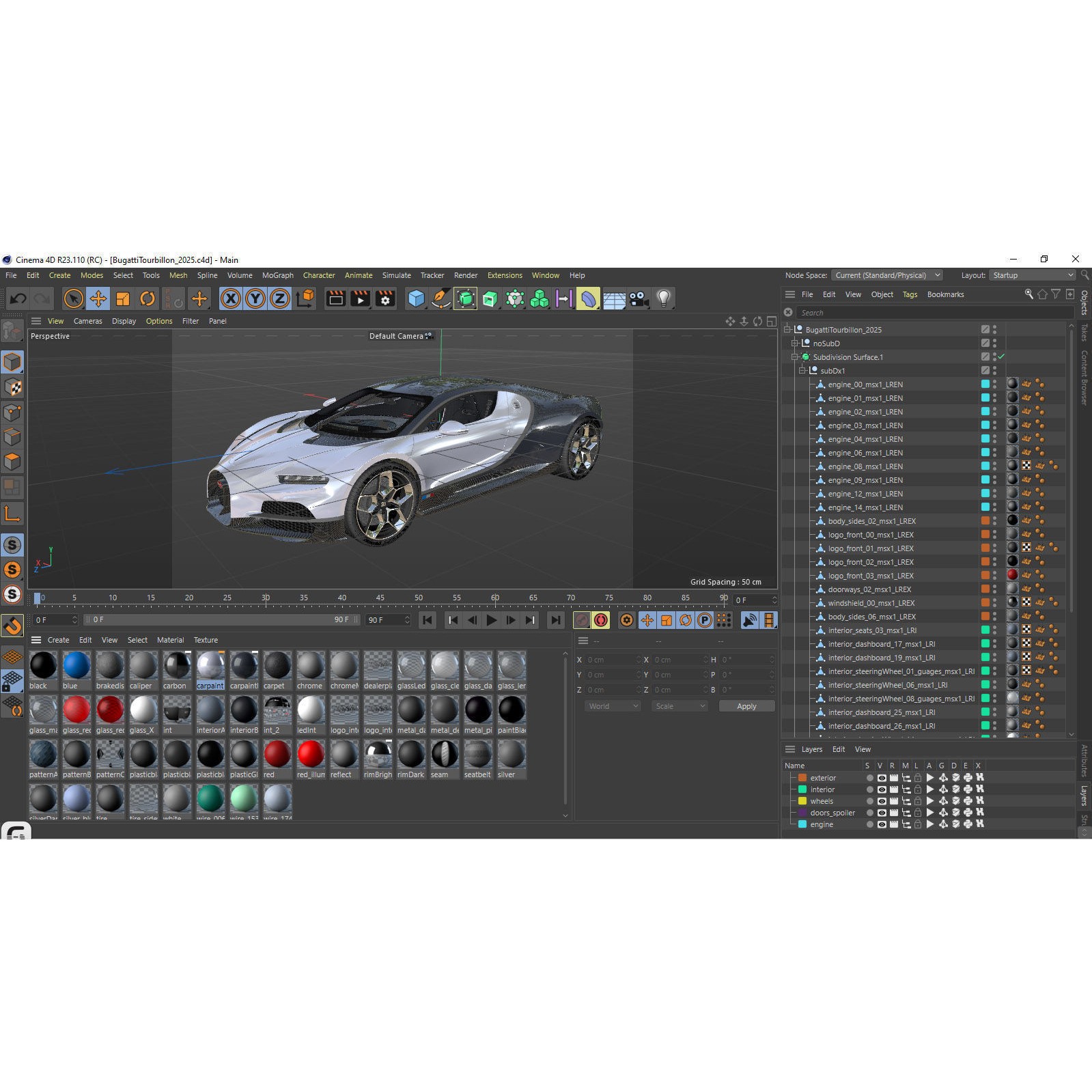Click the MoGraph Cloner icon
Viewport: 1092px width, 1092px height.
(540, 298)
